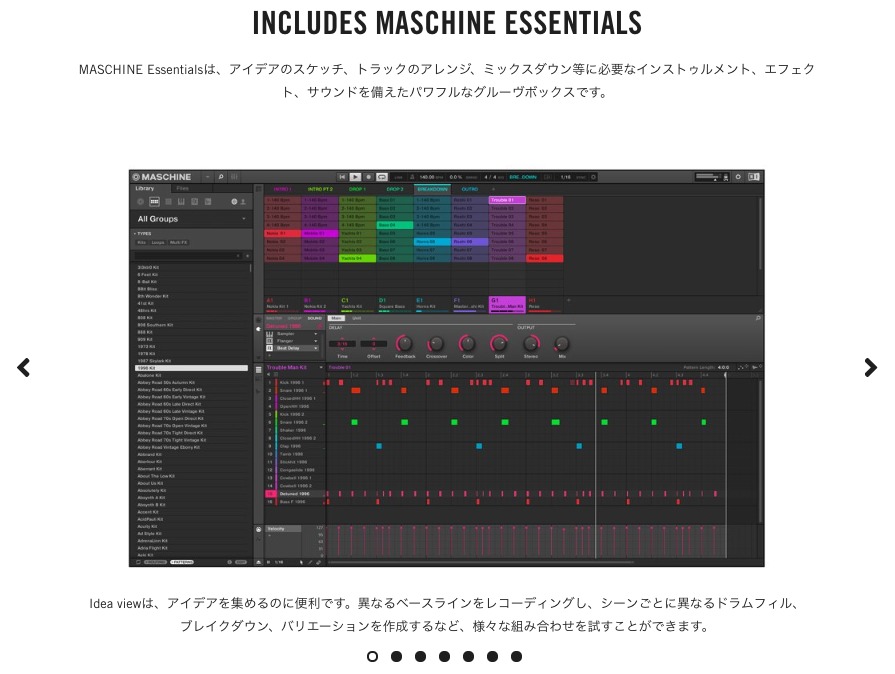Viewport: 895px width, 674px height.
Task: Select the Kick 1996 1 sound slot
Action: [x=295, y=383]
